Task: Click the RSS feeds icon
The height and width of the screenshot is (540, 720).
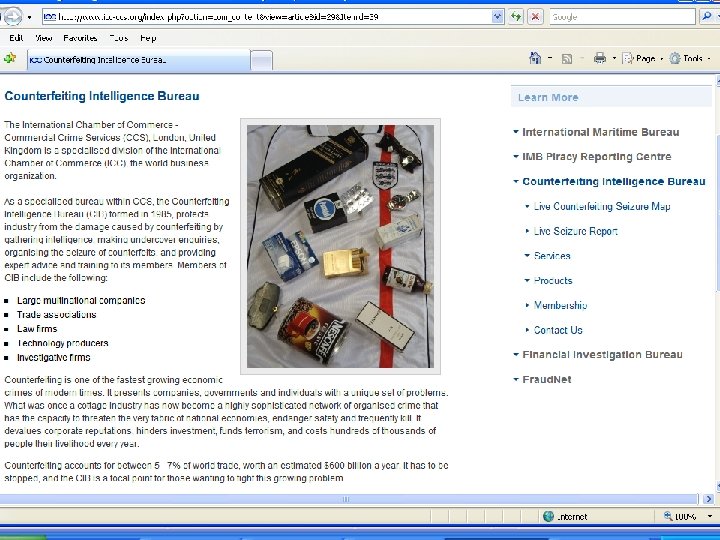Action: (567, 59)
